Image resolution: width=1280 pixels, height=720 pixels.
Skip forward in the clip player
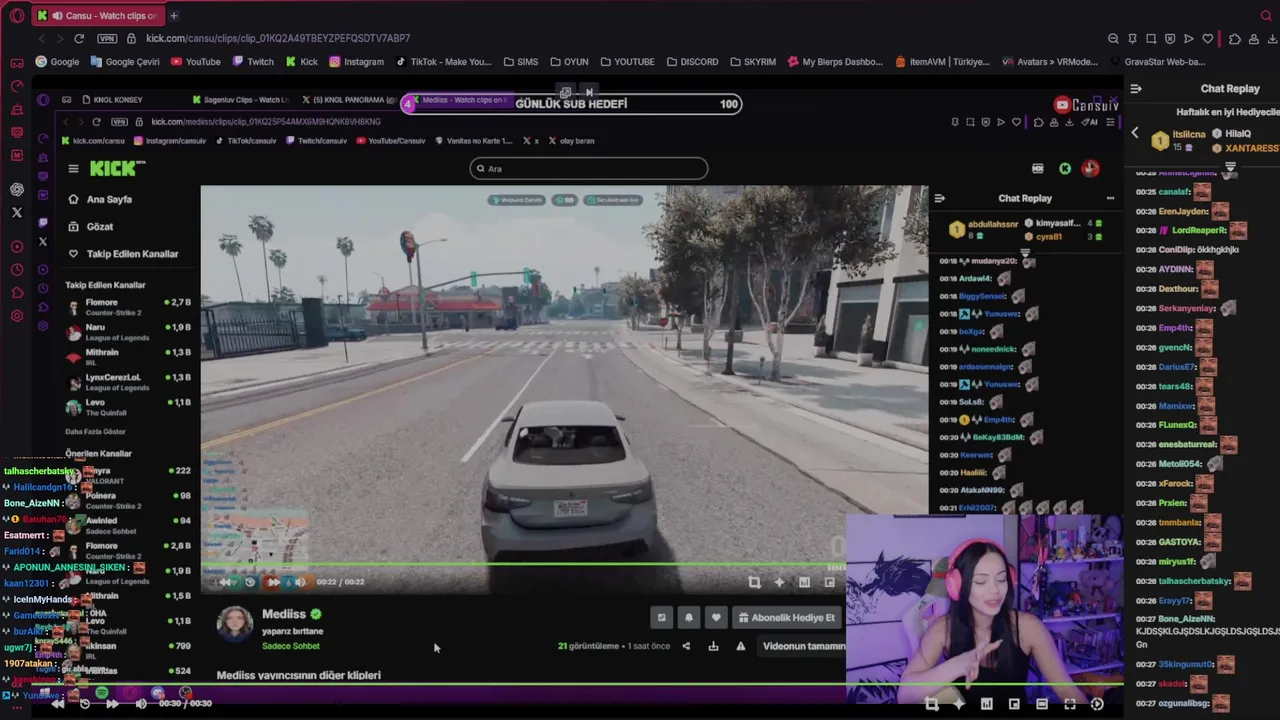pyautogui.click(x=112, y=704)
